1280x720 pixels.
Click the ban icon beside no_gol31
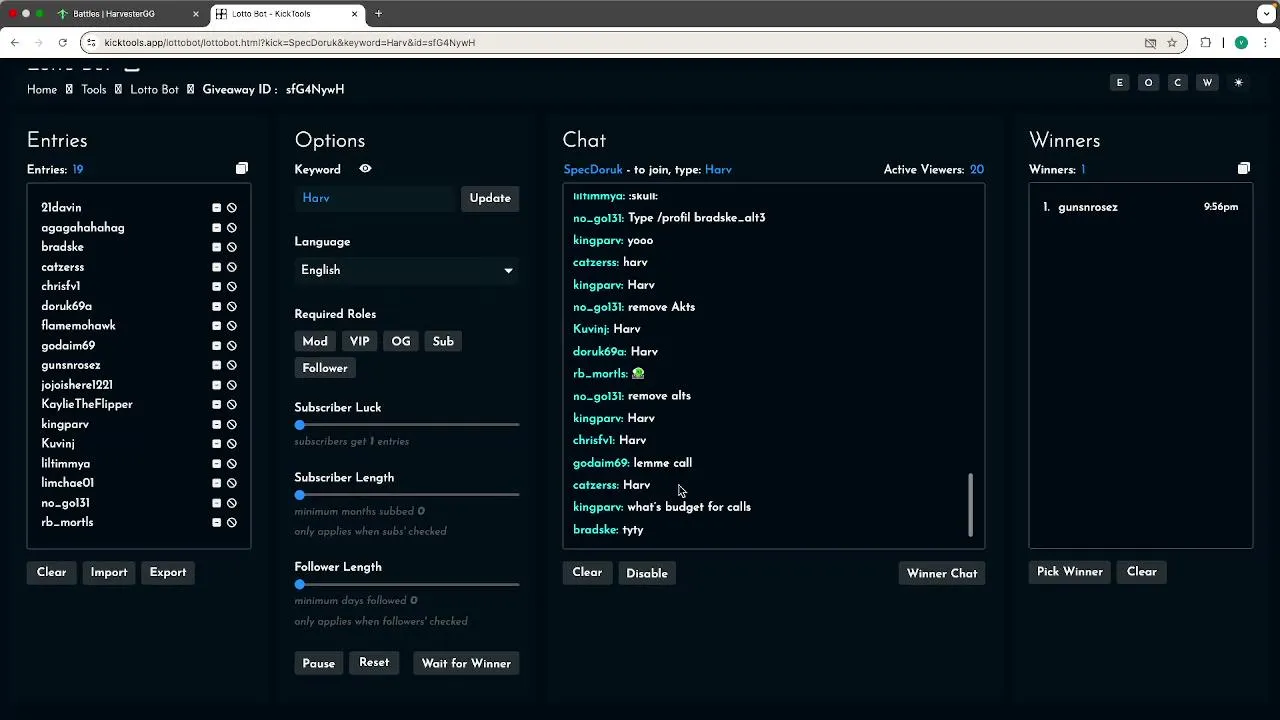point(231,503)
